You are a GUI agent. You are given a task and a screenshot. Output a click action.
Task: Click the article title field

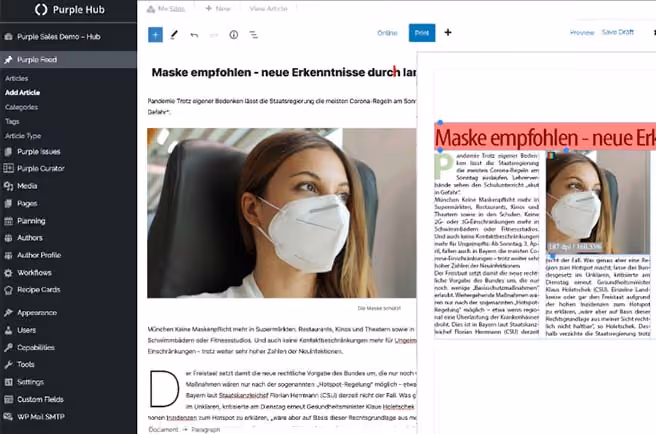(284, 72)
